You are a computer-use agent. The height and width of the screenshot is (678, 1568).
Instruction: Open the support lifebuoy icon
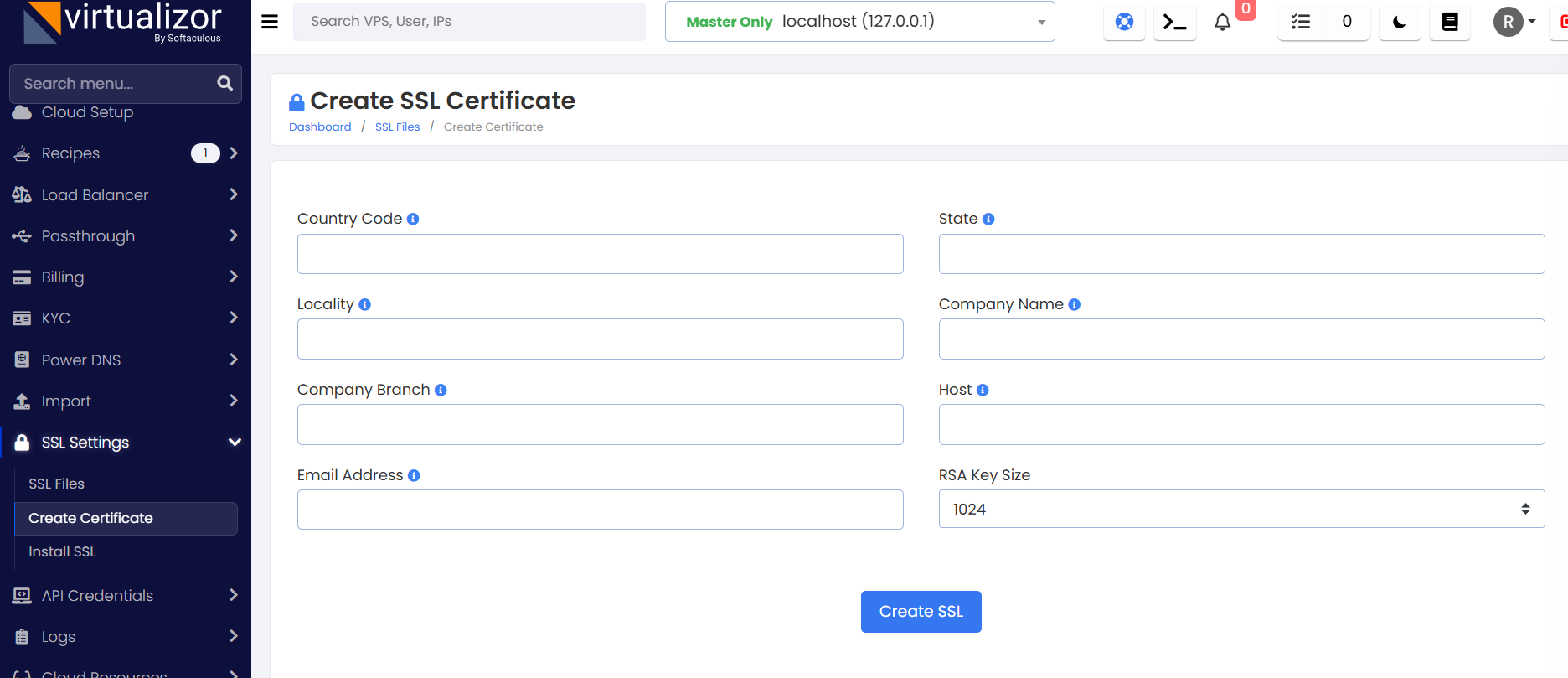pos(1124,22)
